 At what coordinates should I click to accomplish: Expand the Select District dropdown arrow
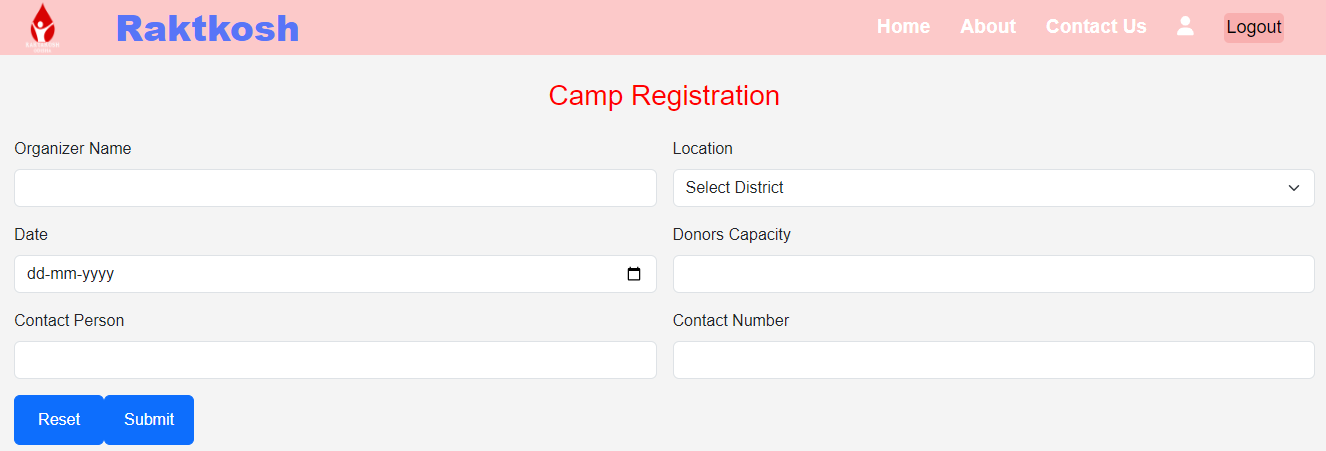(x=1294, y=188)
